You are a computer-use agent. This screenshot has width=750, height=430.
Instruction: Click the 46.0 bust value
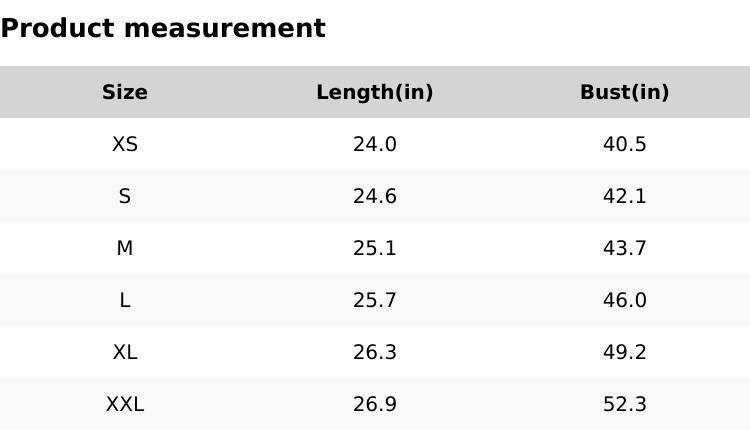pos(625,300)
